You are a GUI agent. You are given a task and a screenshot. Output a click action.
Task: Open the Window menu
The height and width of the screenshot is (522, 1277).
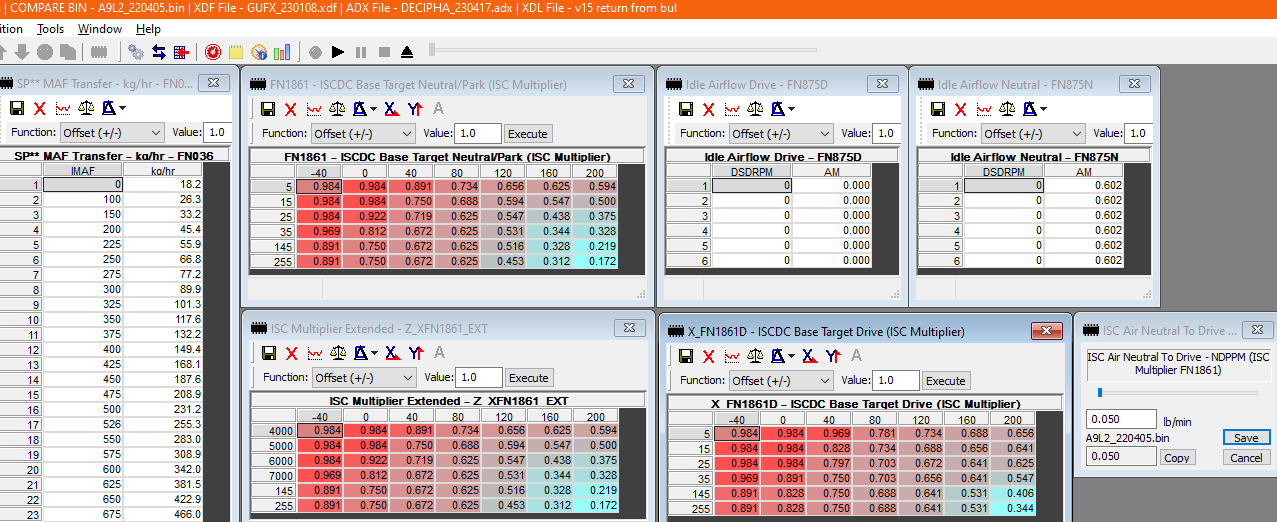point(100,29)
